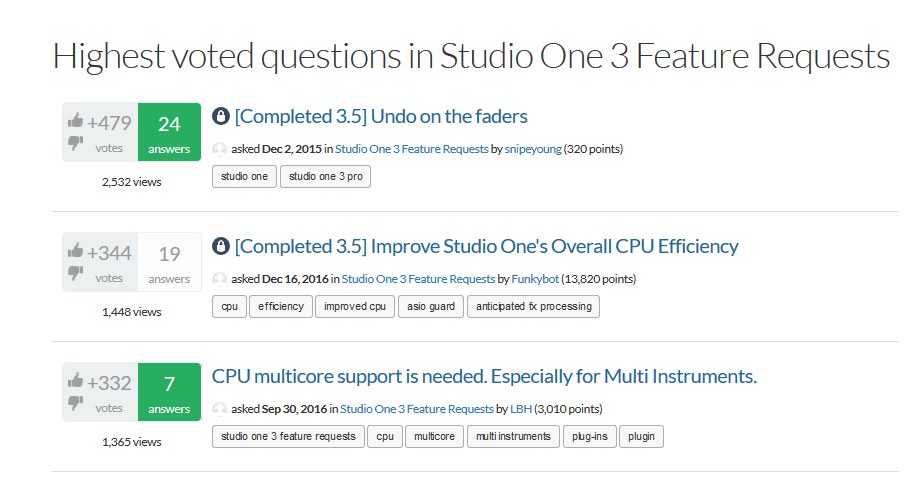
Task: Downvote the Undo on the faders question
Action: (x=75, y=142)
